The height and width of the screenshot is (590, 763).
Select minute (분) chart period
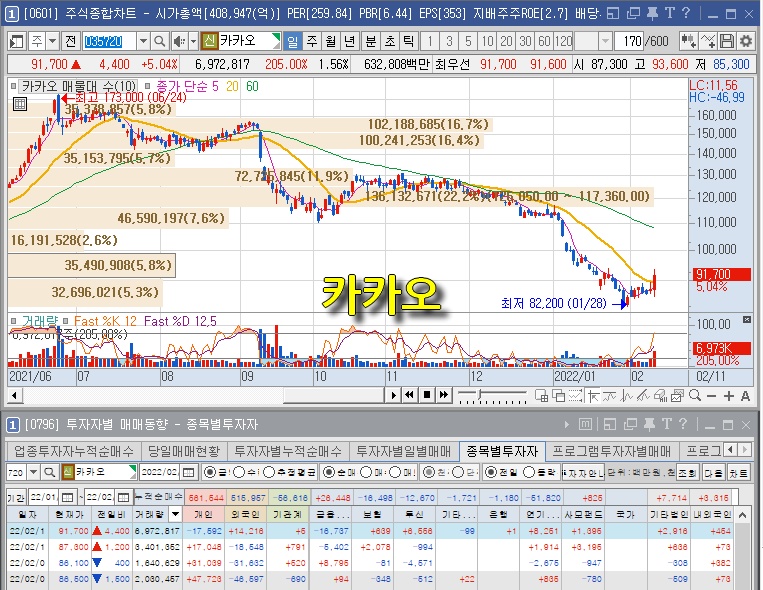[x=371, y=41]
